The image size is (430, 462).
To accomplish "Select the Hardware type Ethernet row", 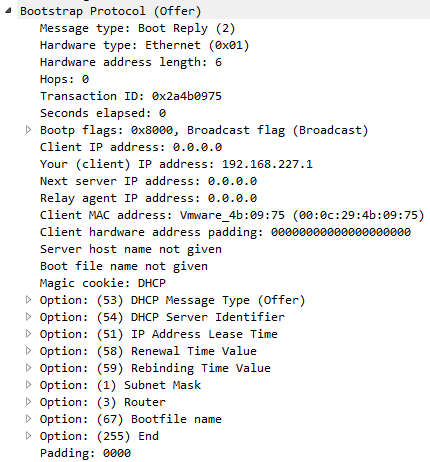I will click(144, 45).
